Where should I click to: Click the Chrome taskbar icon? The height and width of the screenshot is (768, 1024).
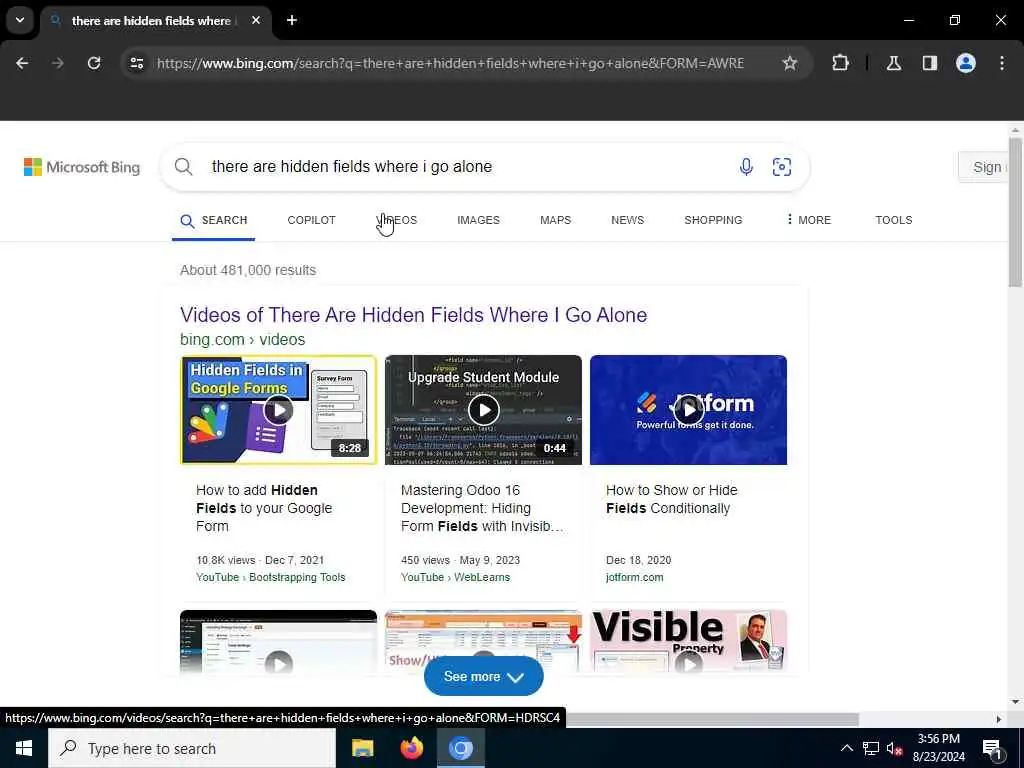[460, 748]
